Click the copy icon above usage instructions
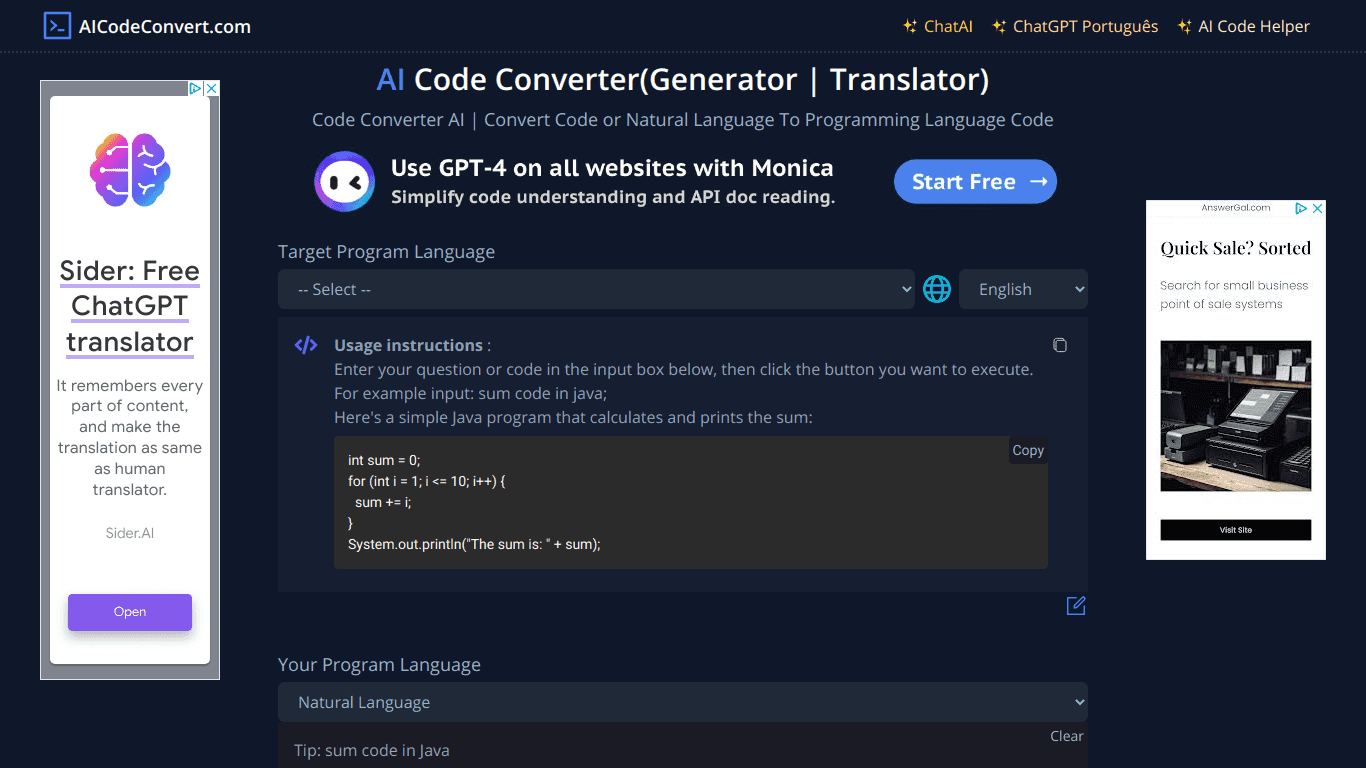This screenshot has height=768, width=1366. click(x=1060, y=344)
